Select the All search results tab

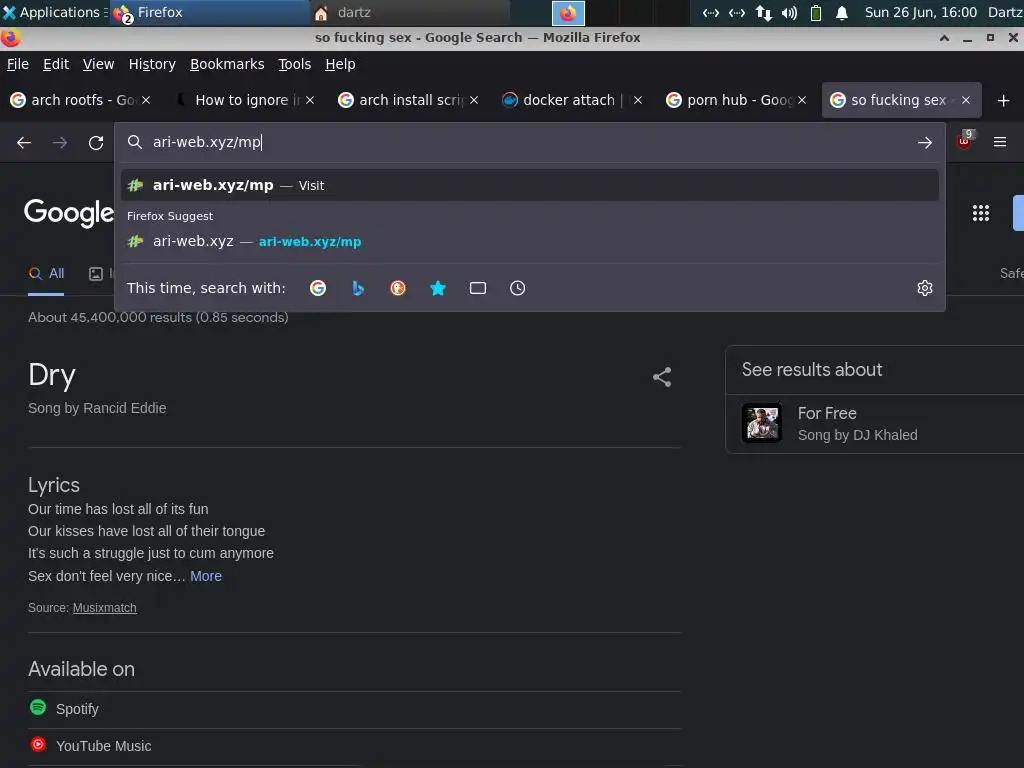tap(46, 274)
